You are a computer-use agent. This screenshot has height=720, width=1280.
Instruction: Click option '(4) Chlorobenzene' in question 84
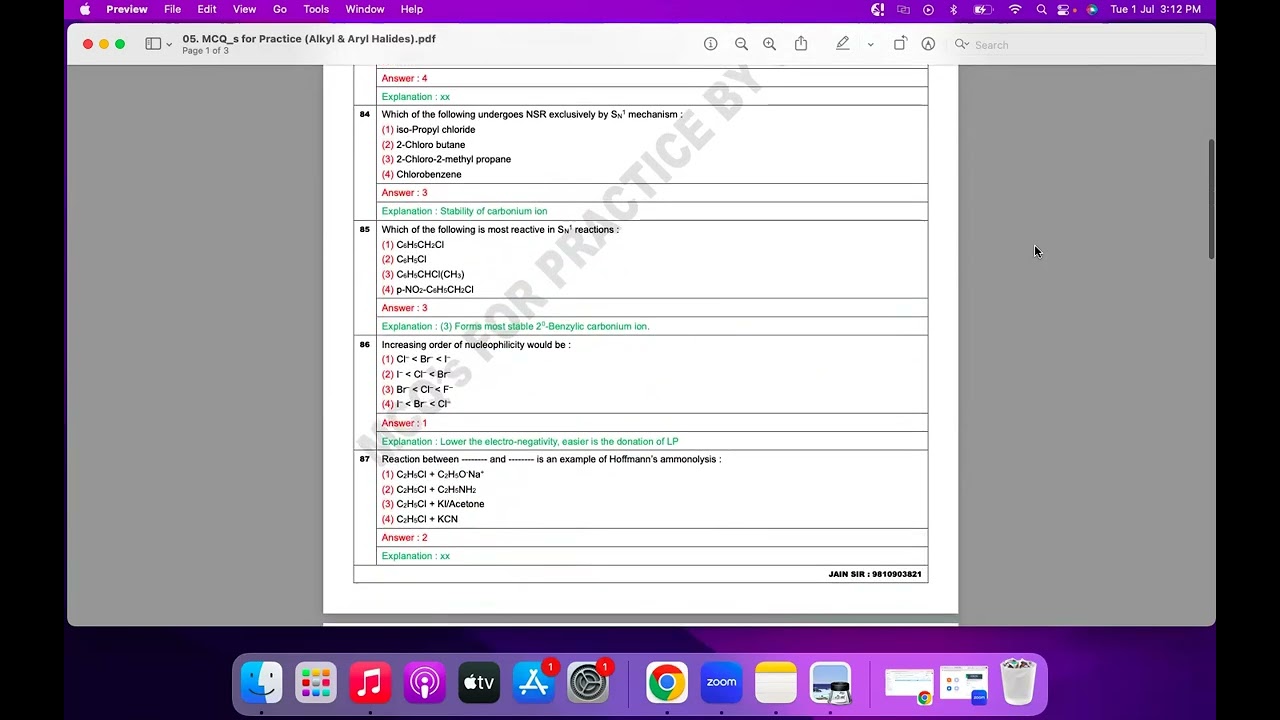[x=421, y=174]
